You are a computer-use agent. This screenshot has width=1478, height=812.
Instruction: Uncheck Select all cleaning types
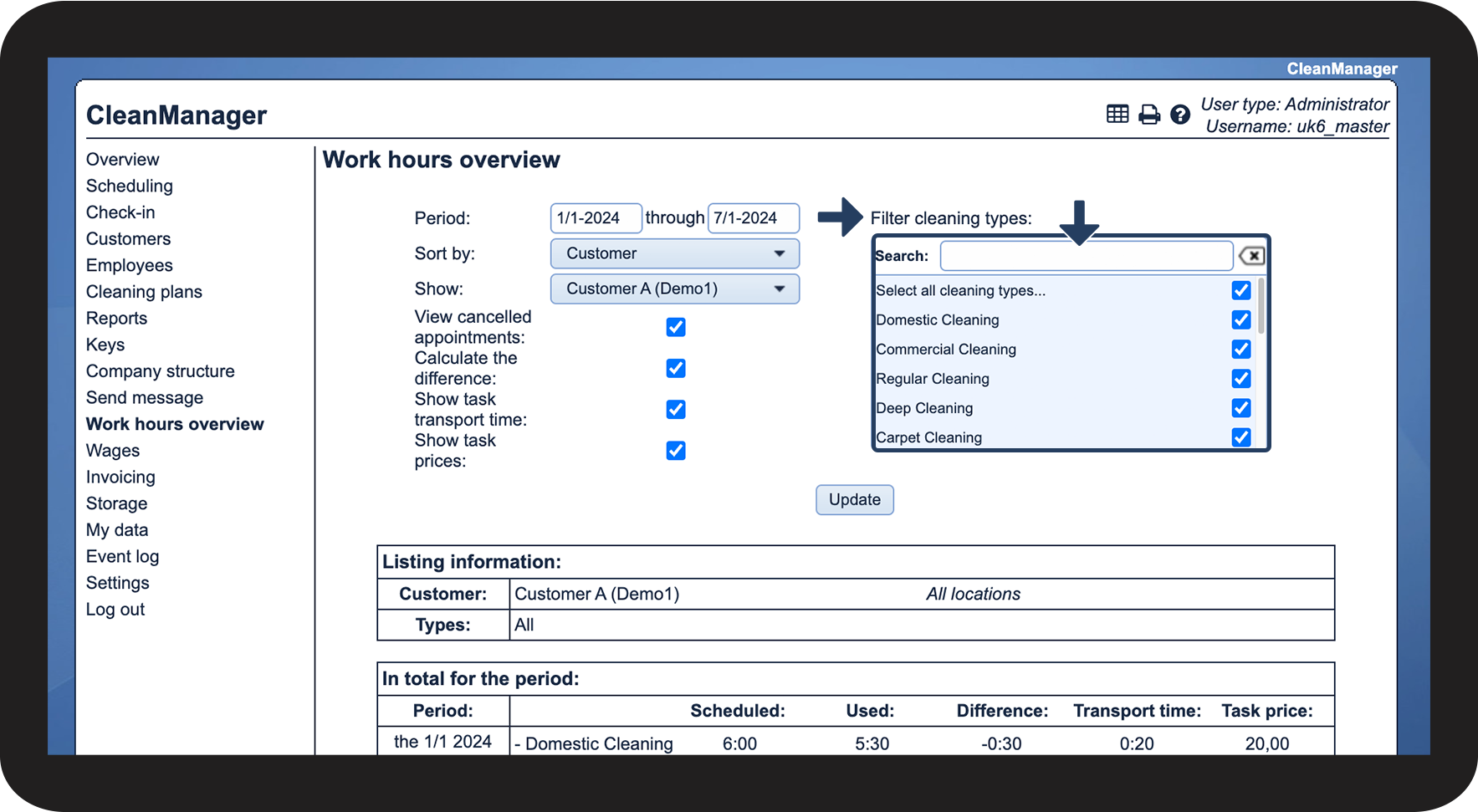click(1241, 290)
